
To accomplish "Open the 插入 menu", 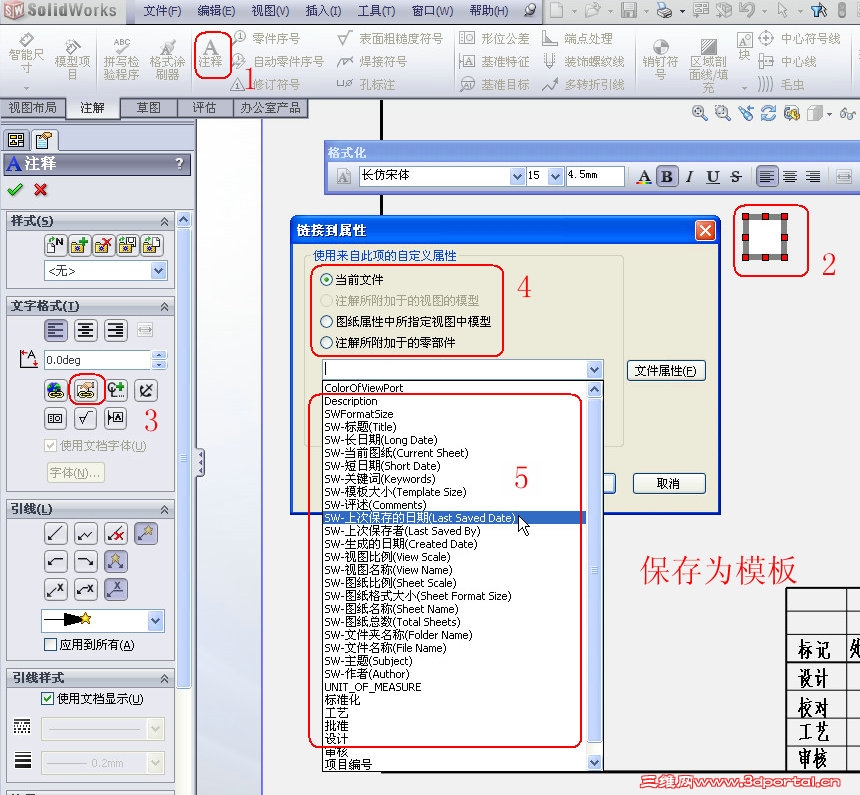I will tap(323, 10).
